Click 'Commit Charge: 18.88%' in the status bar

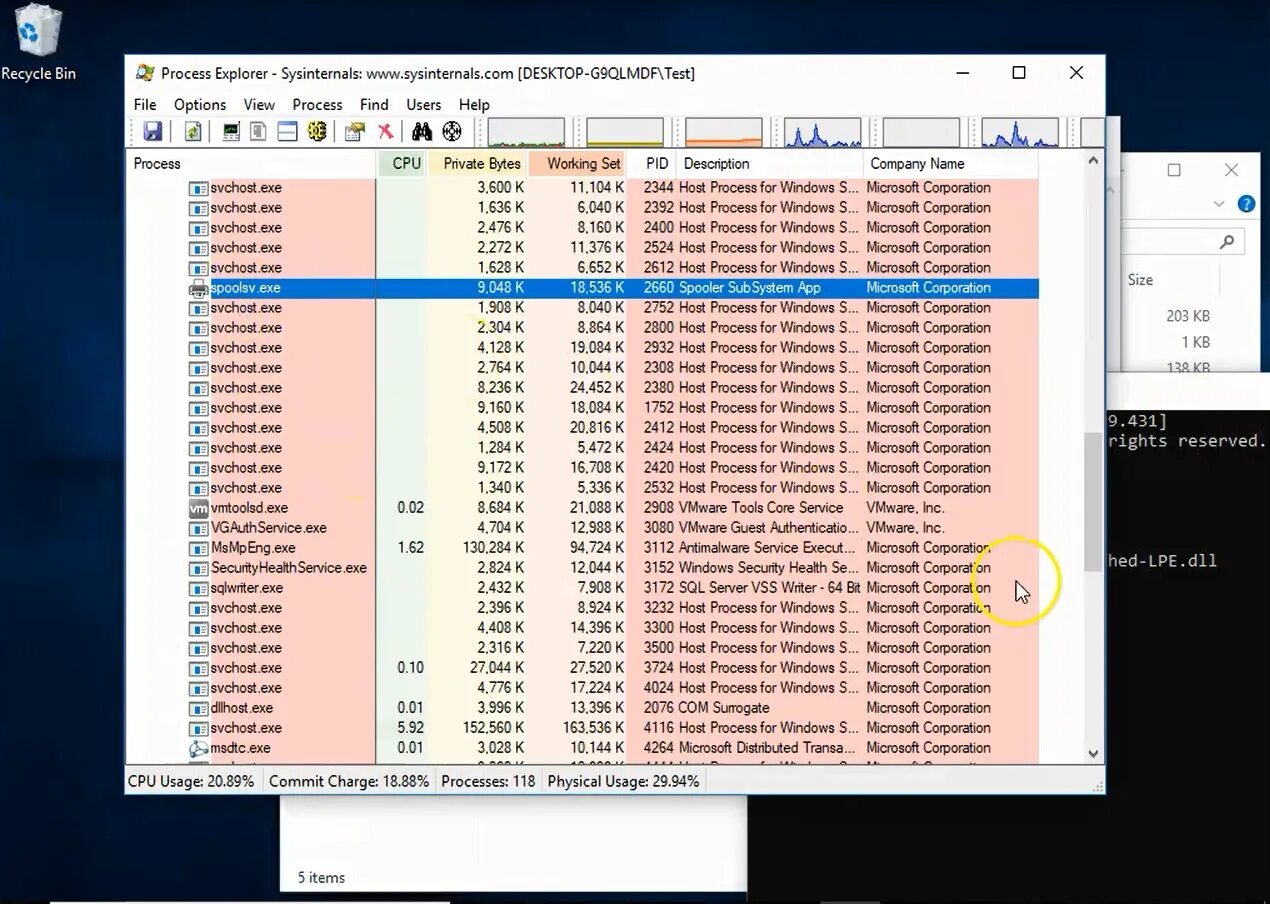coord(349,781)
